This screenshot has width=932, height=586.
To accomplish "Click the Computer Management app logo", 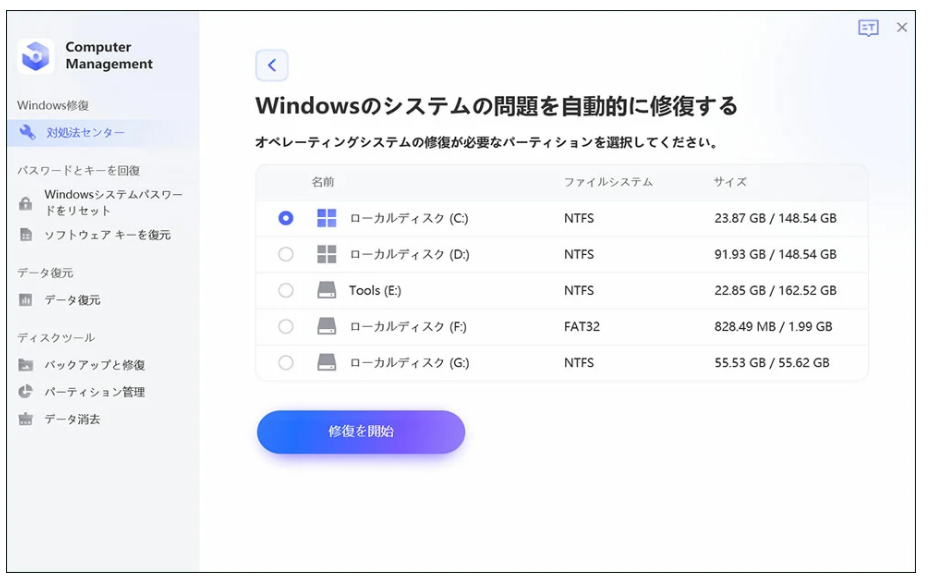I will [36, 56].
